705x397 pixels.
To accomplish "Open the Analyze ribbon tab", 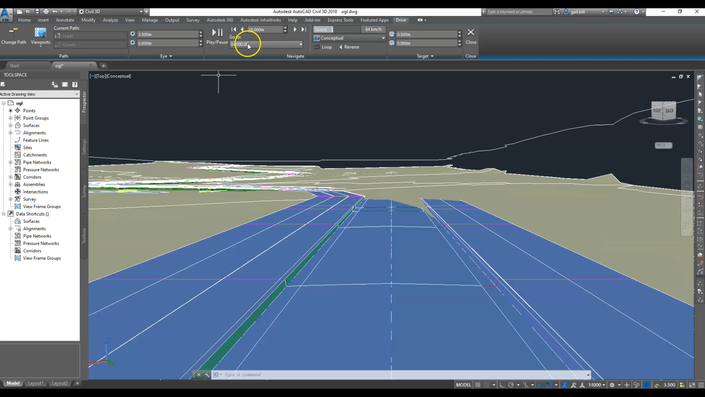I will (x=110, y=20).
